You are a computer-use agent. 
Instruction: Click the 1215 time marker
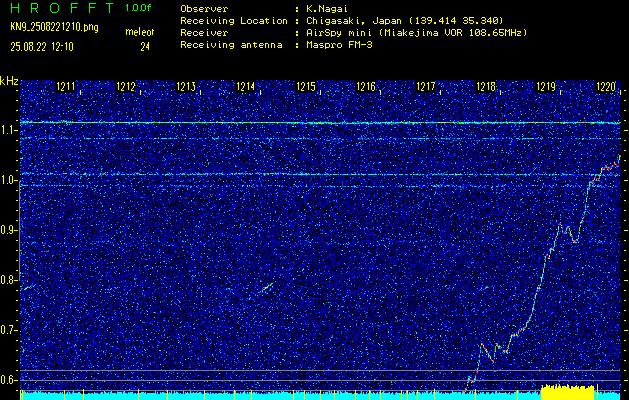coord(306,86)
